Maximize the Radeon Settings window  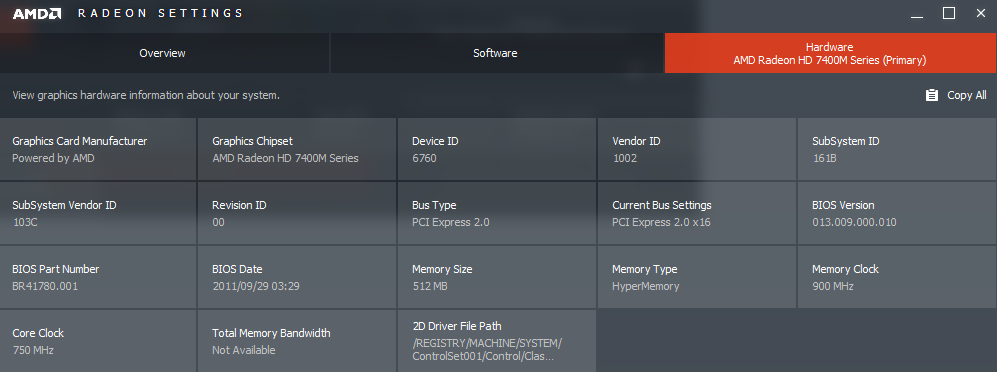[x=949, y=13]
